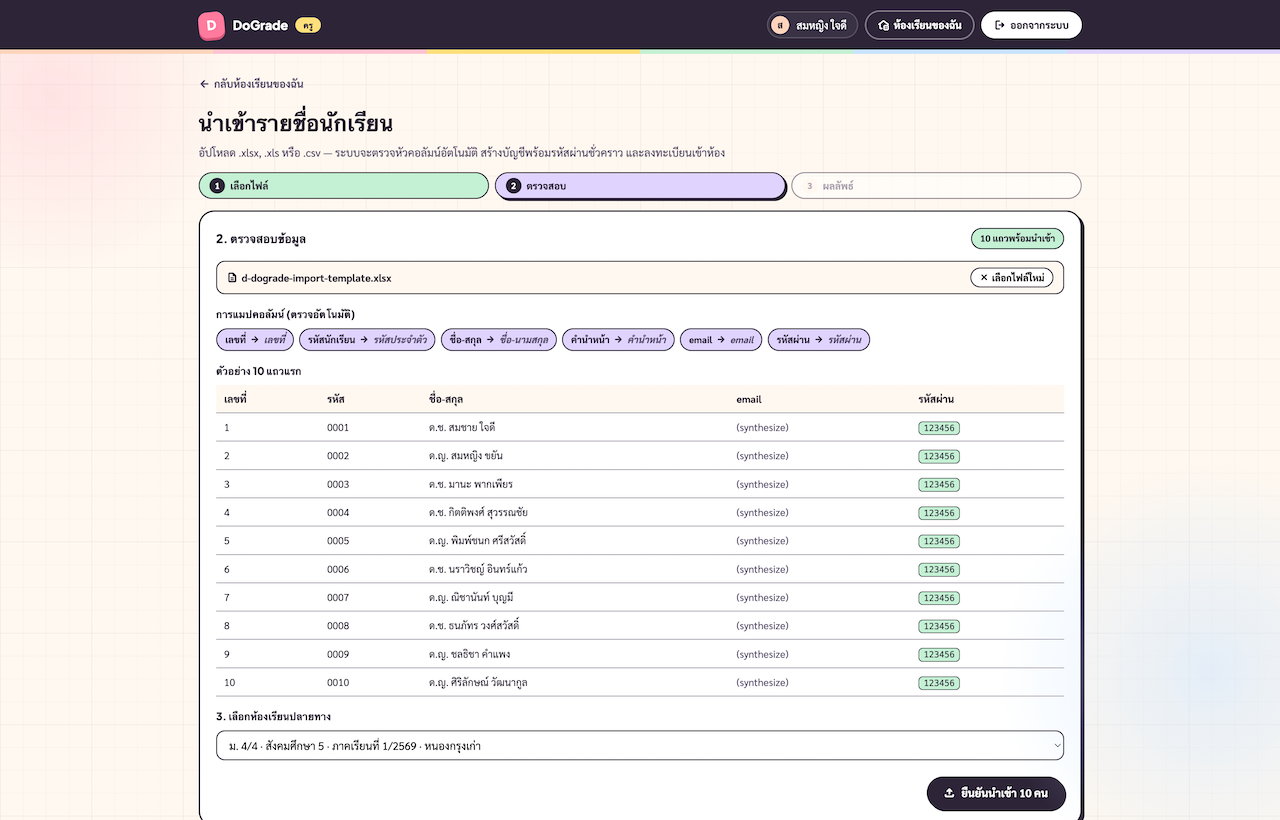Click the สมหญิง ใจดี user avatar circle

pyautogui.click(x=780, y=25)
